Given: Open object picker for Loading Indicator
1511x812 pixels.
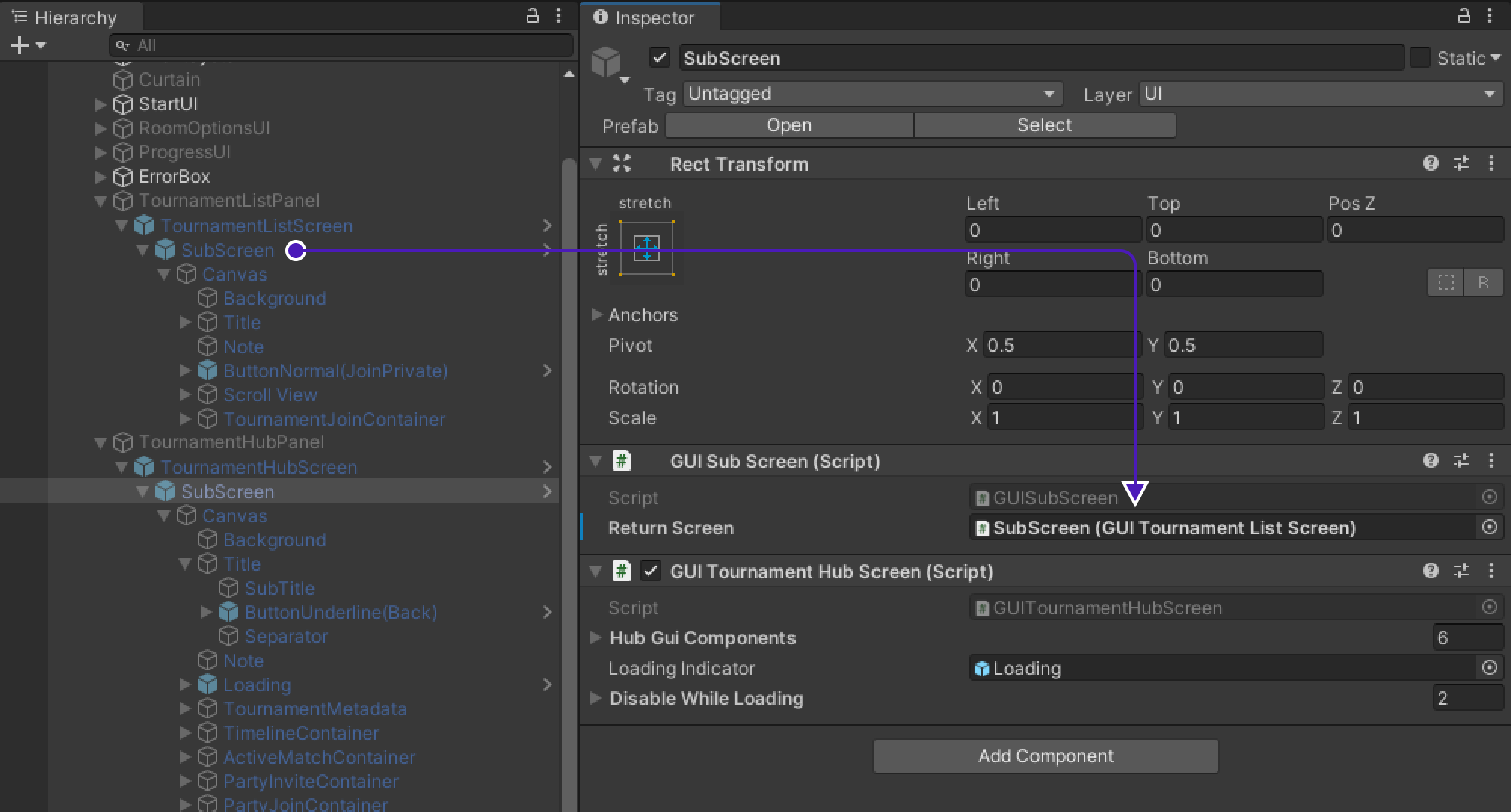Looking at the screenshot, I should (1489, 668).
